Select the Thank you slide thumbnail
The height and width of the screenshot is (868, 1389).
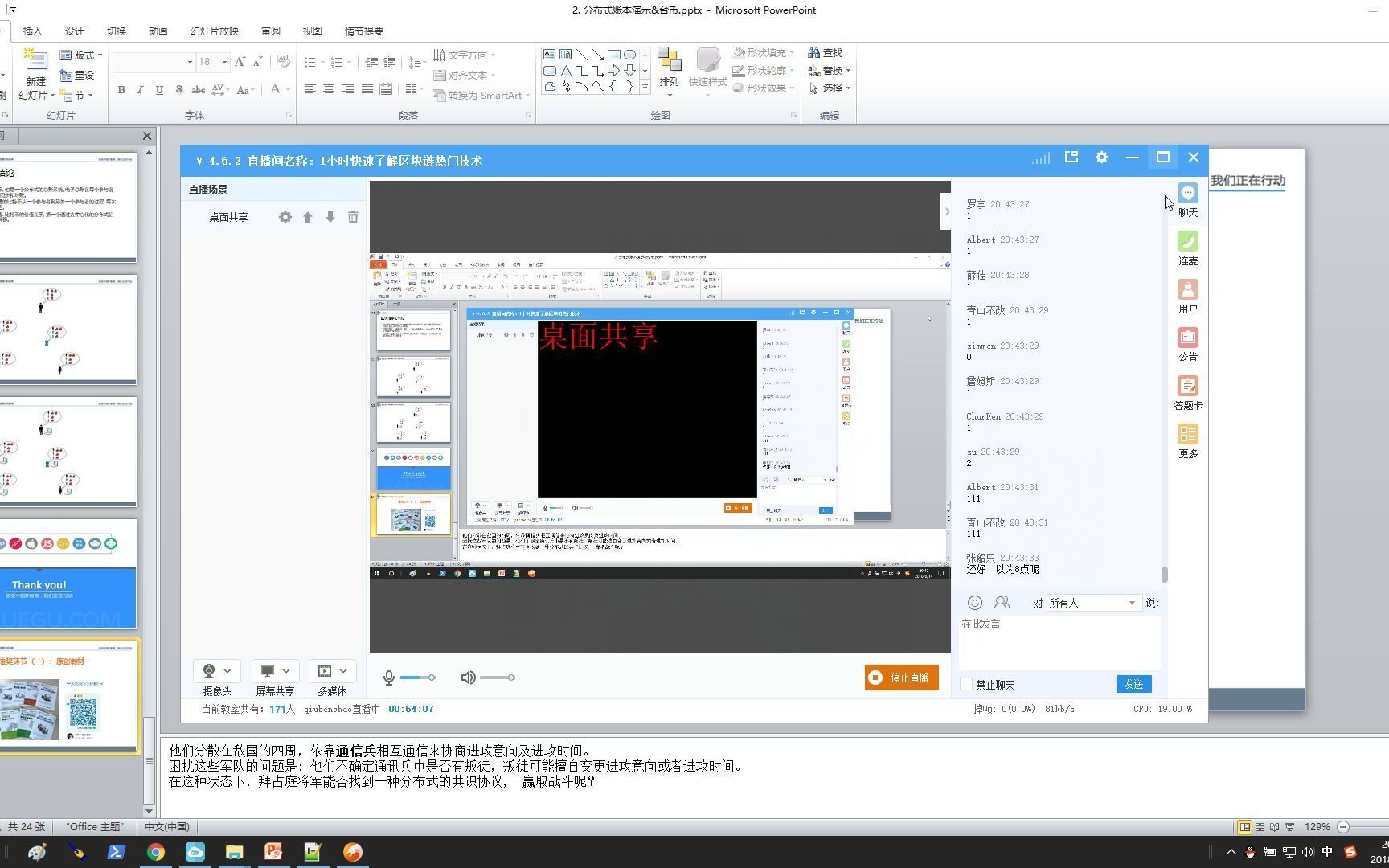[68, 574]
